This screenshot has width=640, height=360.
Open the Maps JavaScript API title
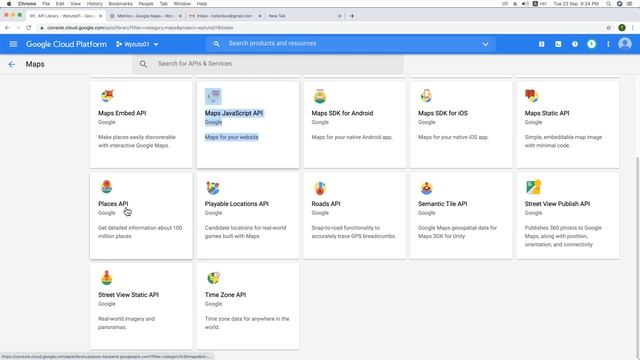(234, 113)
